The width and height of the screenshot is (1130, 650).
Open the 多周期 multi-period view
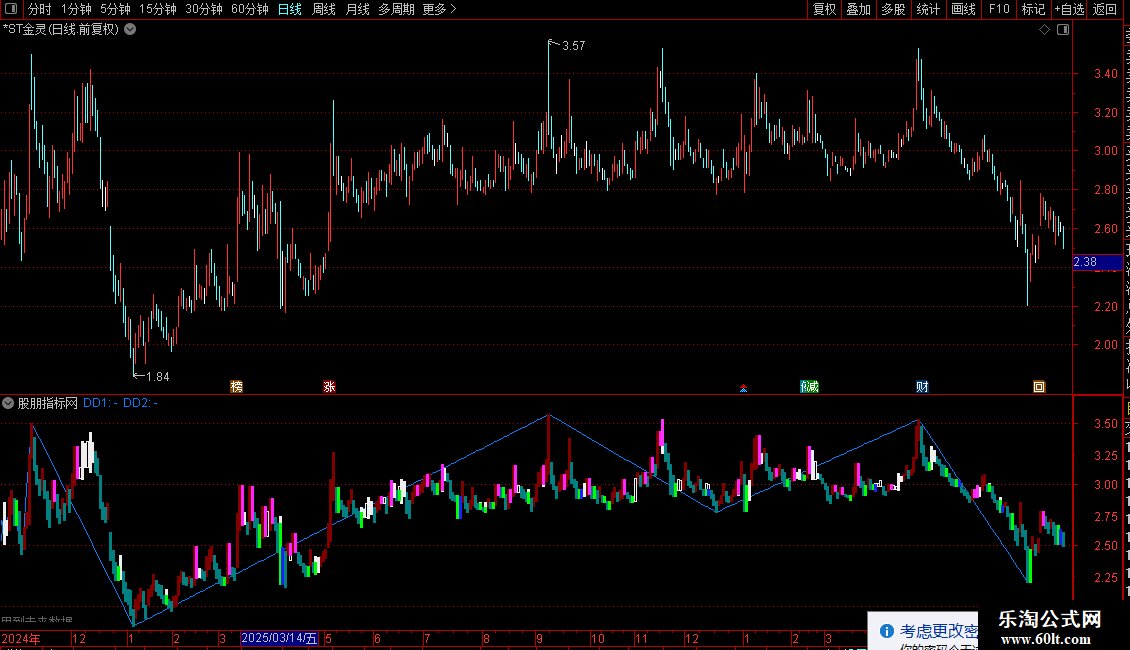[396, 9]
